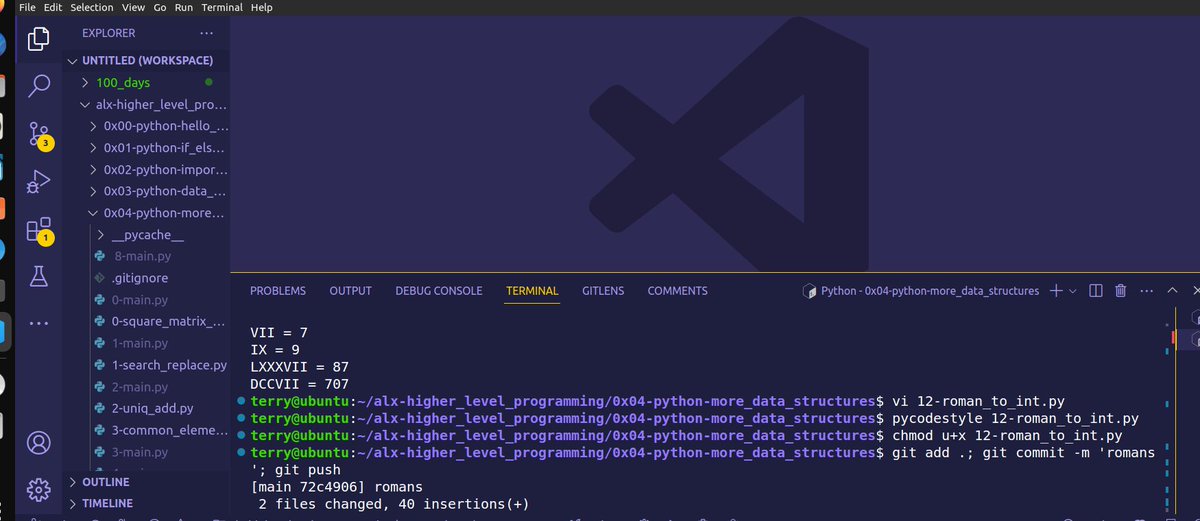Open the Run menu
The height and width of the screenshot is (521, 1200).
click(184, 7)
